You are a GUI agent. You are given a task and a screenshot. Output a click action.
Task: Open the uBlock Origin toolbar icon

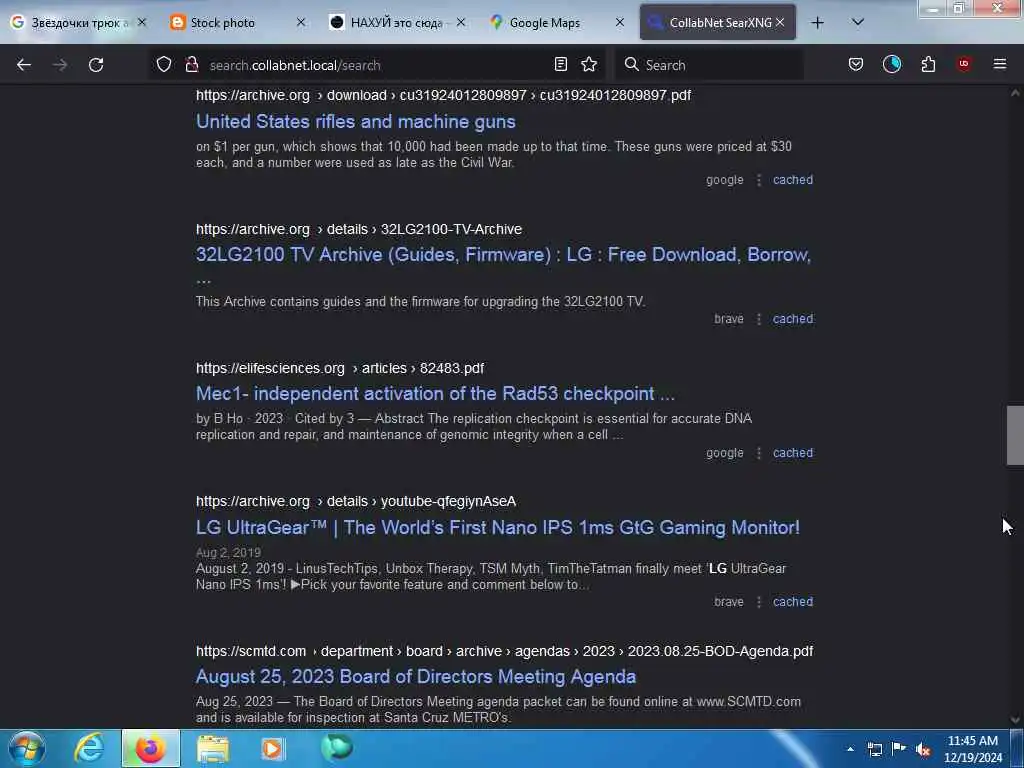point(963,64)
